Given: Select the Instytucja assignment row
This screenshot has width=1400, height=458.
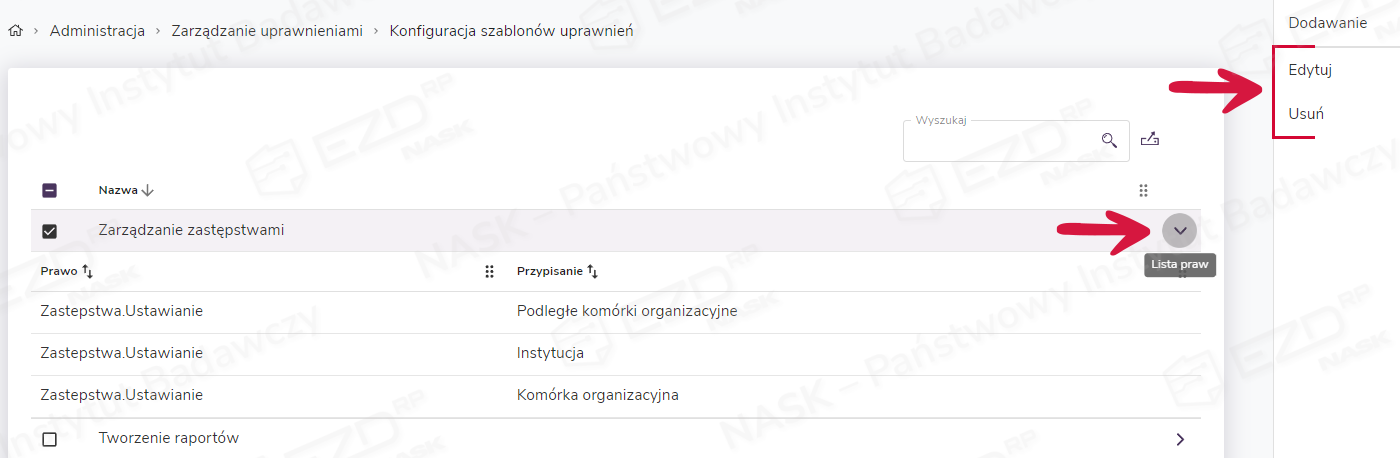Looking at the screenshot, I should 550,353.
